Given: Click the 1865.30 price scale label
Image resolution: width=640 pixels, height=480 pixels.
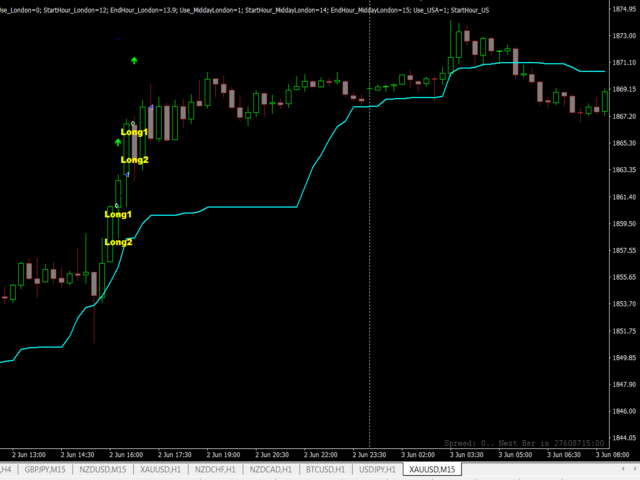Looking at the screenshot, I should (x=624, y=143).
